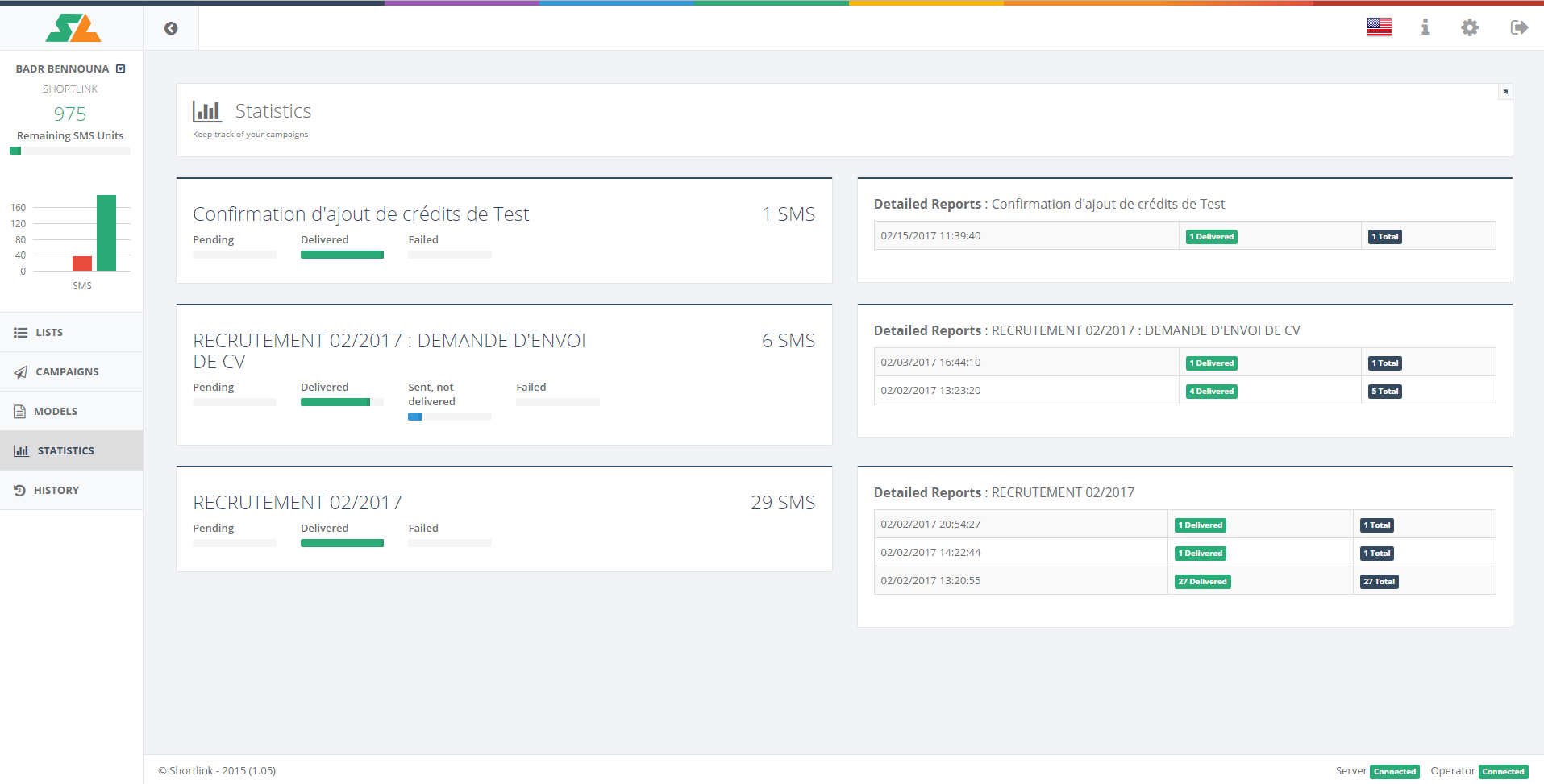This screenshot has width=1544, height=784.
Task: Select report row 02/02/2017 14:22:44
Action: tap(1184, 552)
